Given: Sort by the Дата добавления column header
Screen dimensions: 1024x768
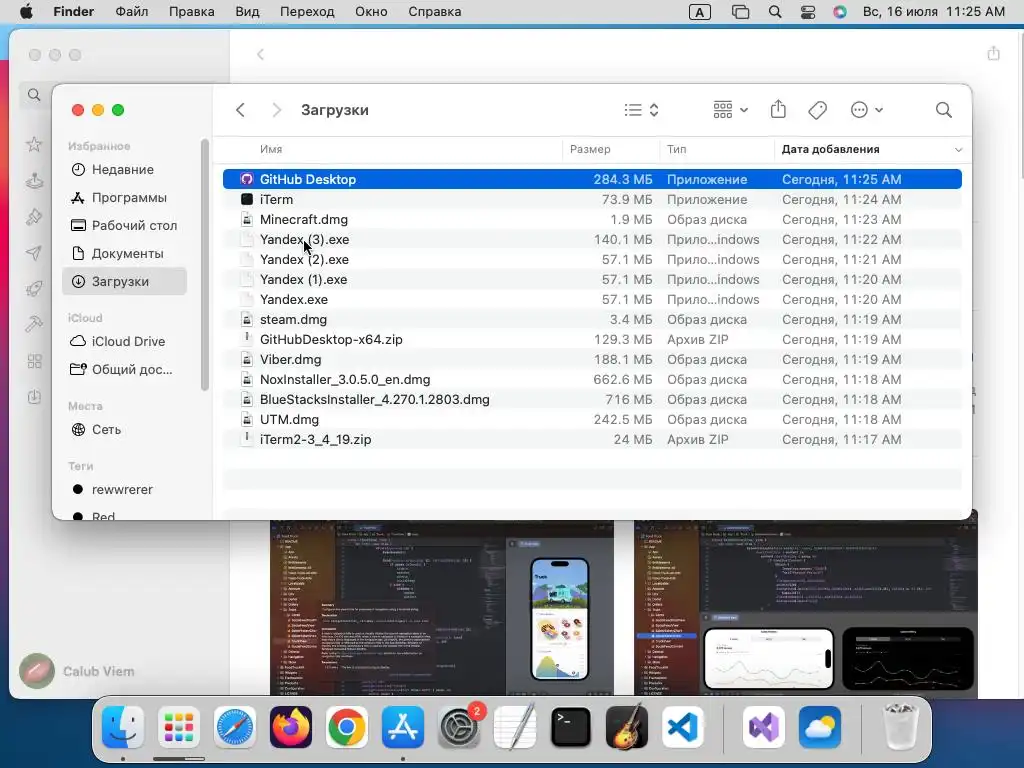Looking at the screenshot, I should (830, 149).
